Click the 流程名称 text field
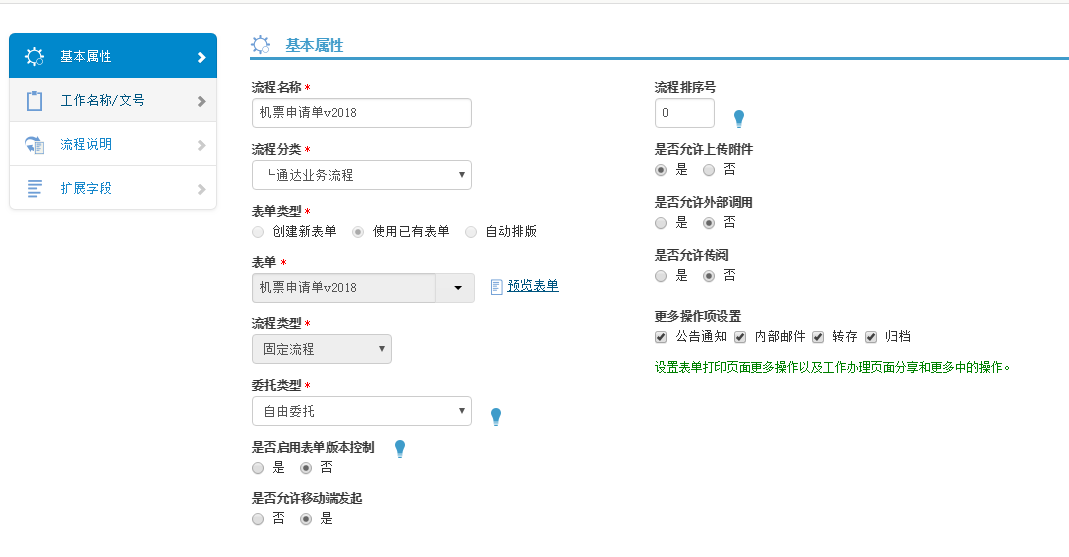 (x=361, y=113)
